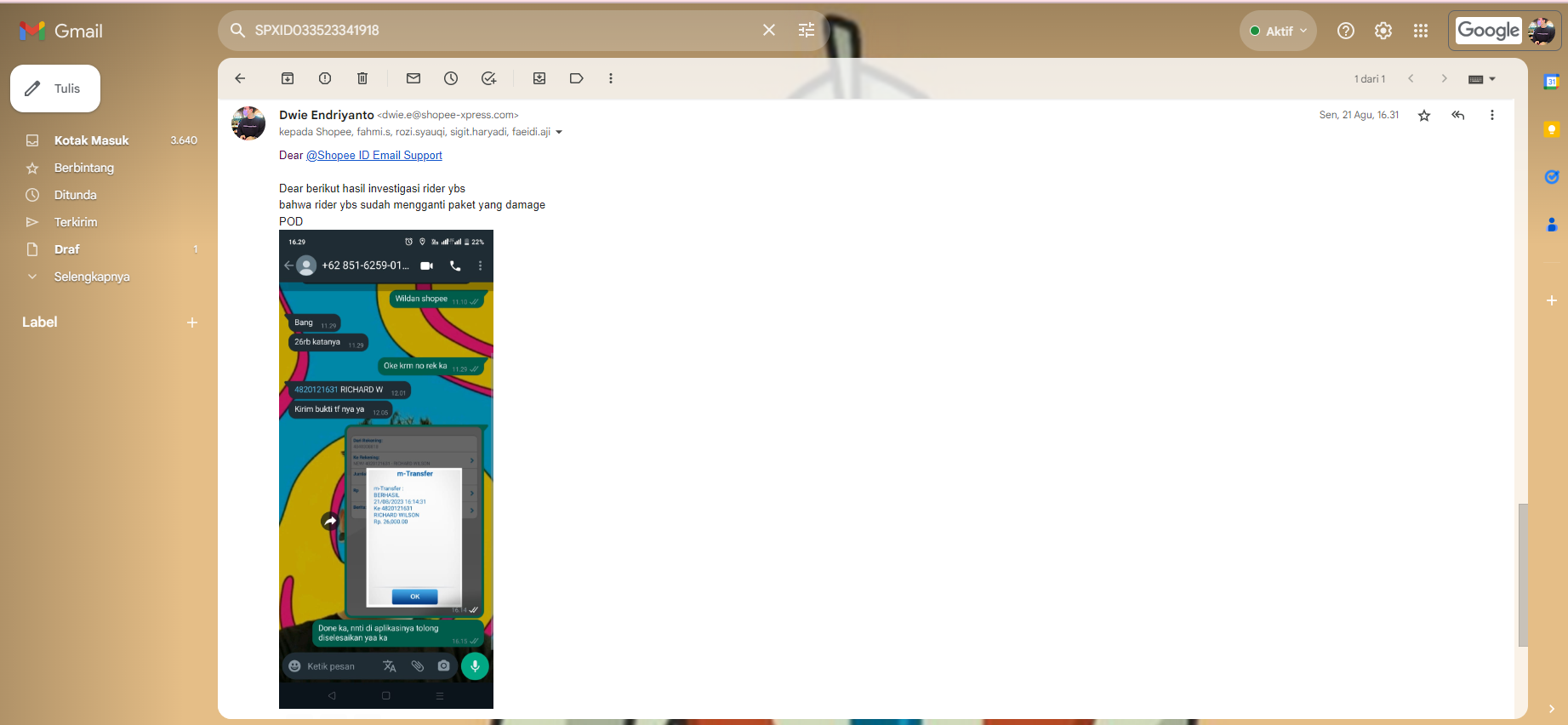Open Google Keep side panel
Viewport: 1568px width, 725px height.
click(x=1552, y=129)
